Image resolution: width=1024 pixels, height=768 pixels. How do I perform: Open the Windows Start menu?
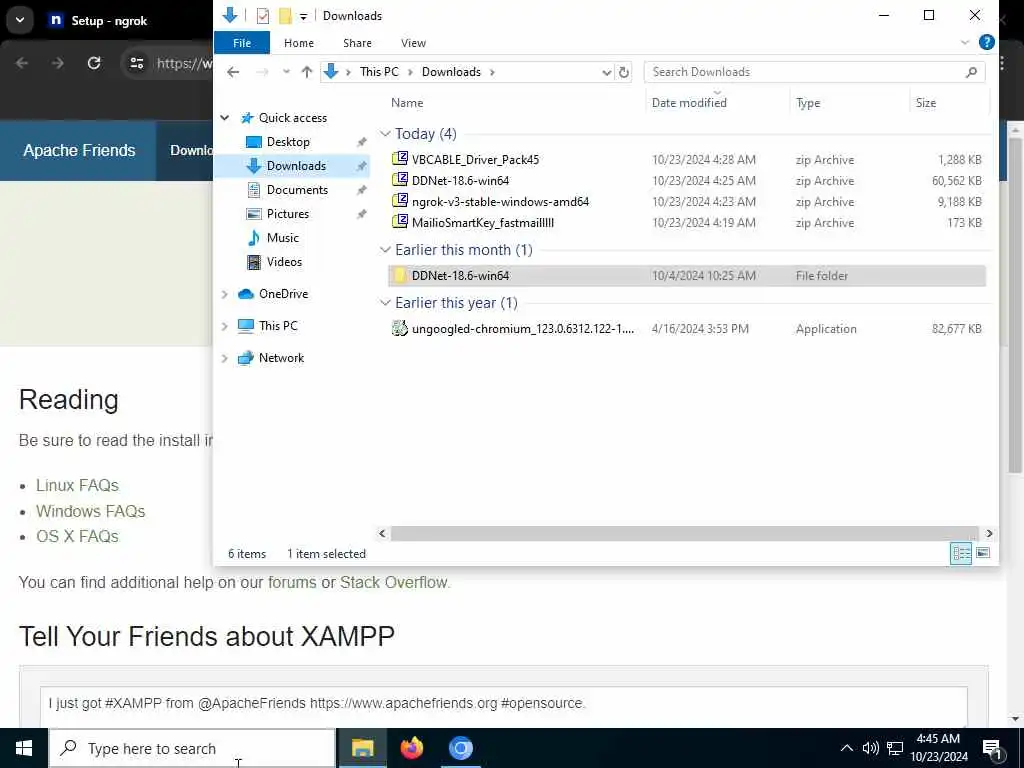tap(24, 748)
